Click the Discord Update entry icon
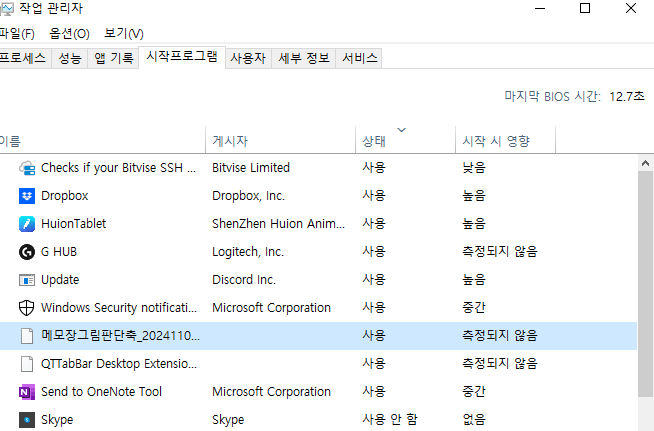654x431 pixels. (27, 280)
